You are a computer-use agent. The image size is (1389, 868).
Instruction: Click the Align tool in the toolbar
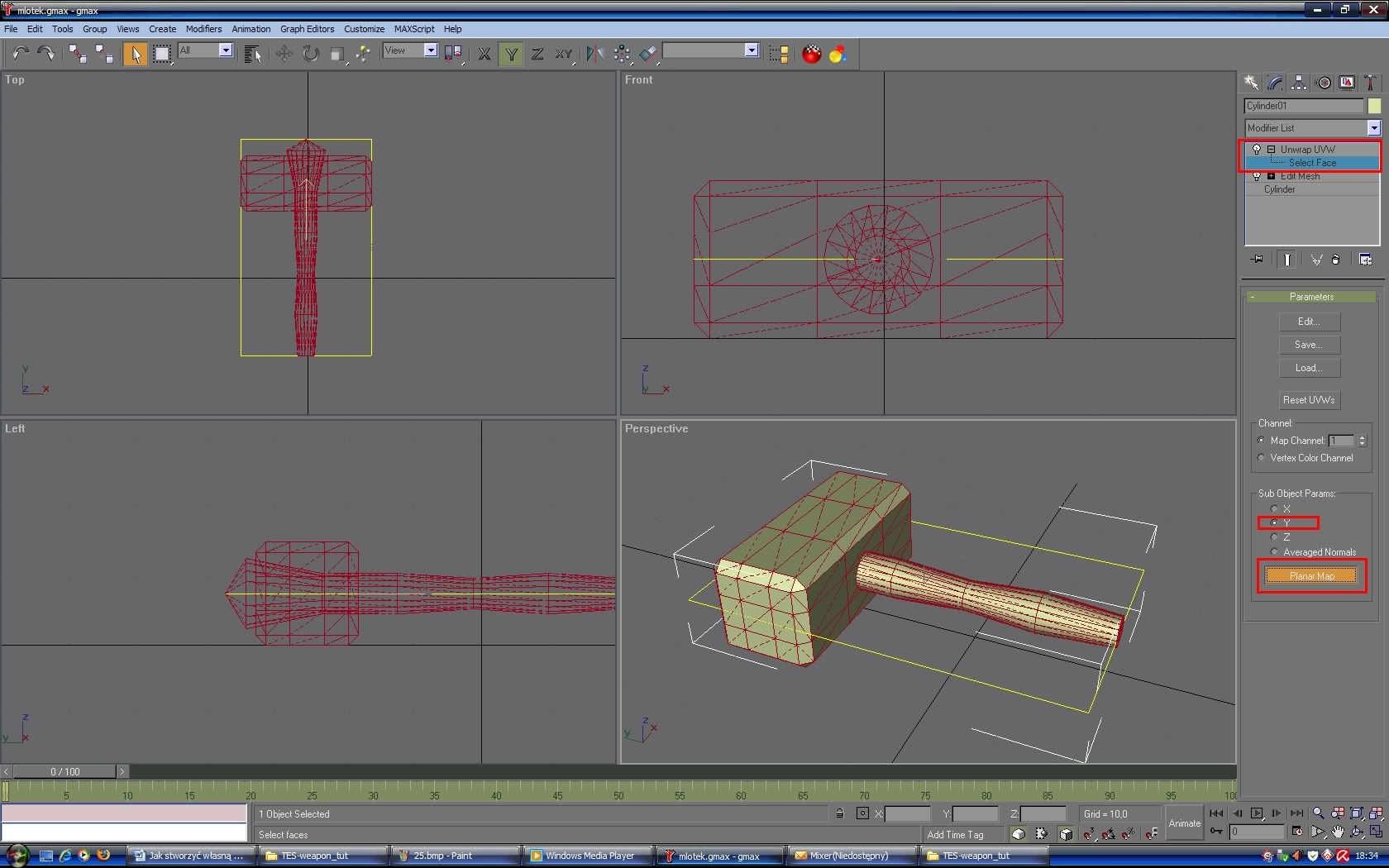pyautogui.click(x=648, y=54)
